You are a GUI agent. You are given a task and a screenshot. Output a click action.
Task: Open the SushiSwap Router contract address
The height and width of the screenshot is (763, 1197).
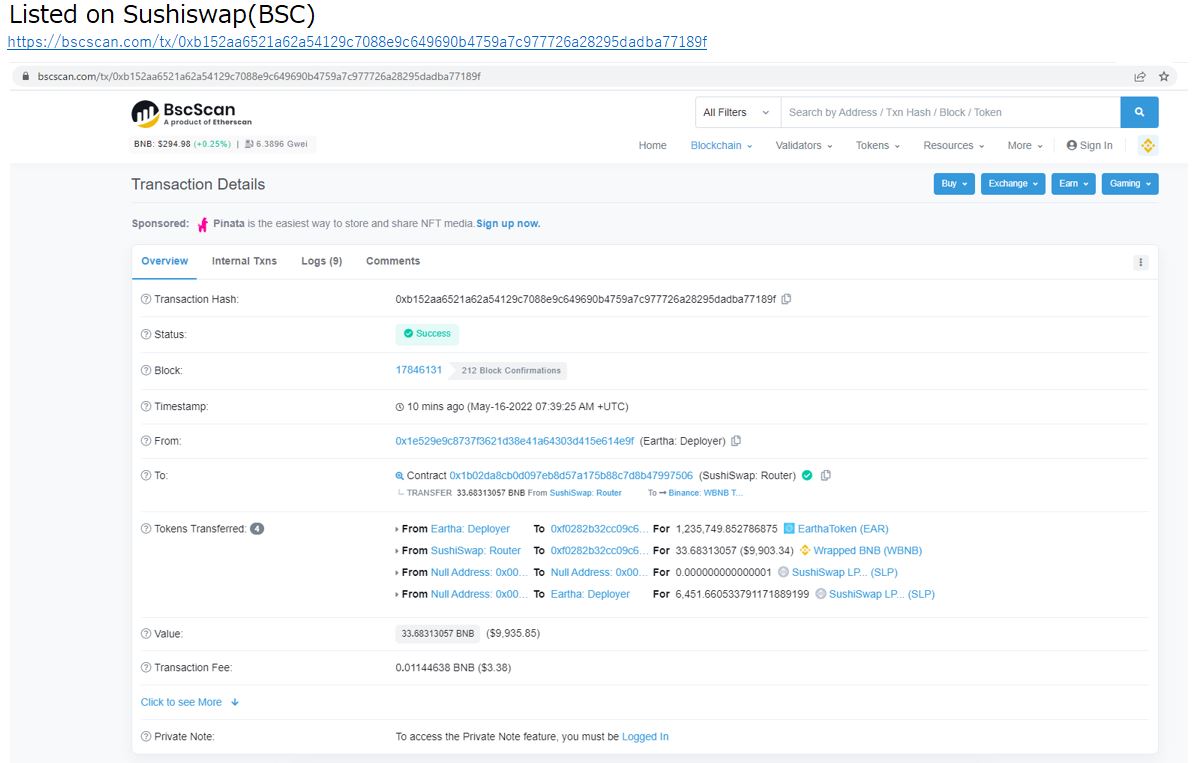(571, 475)
